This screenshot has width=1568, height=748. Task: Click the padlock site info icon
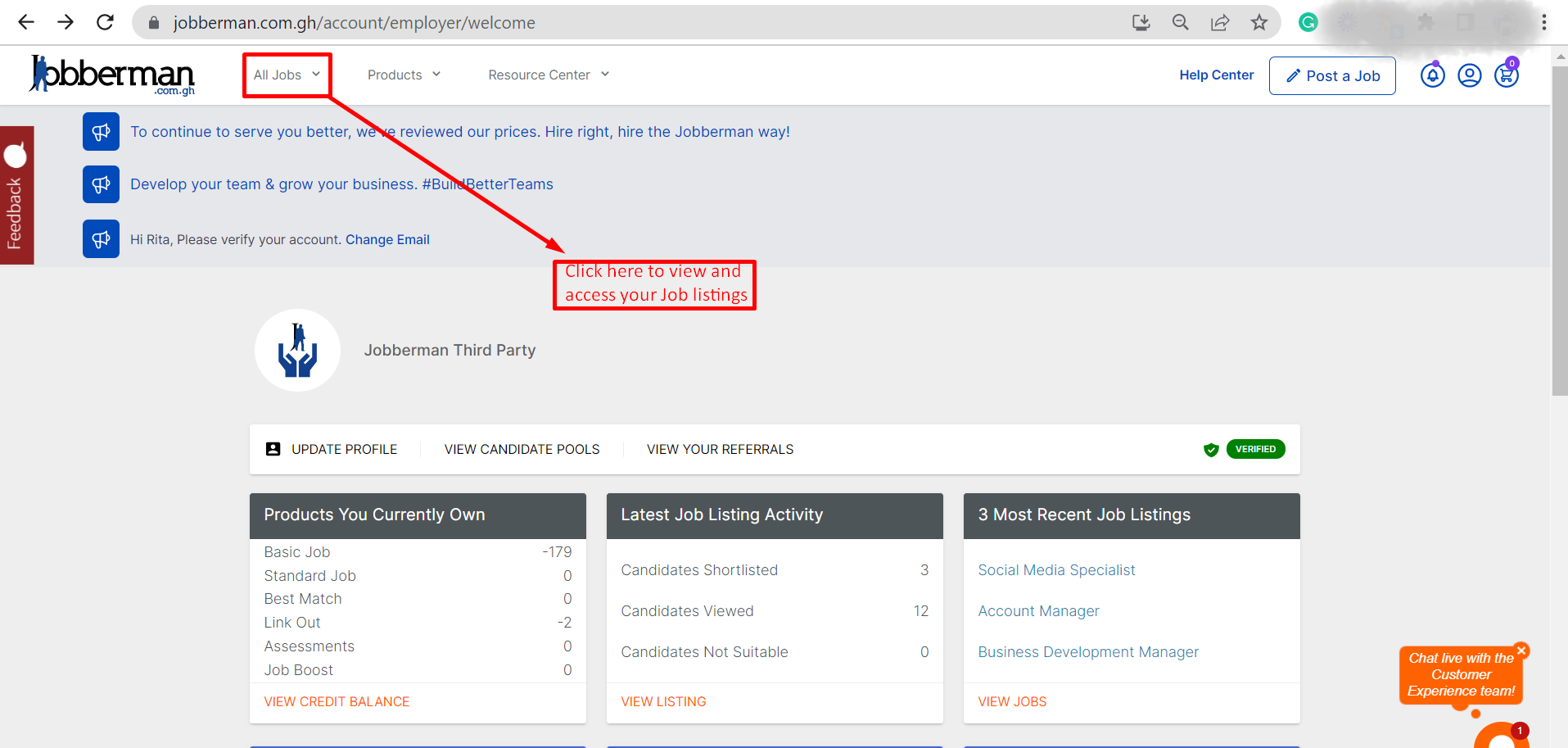153,23
